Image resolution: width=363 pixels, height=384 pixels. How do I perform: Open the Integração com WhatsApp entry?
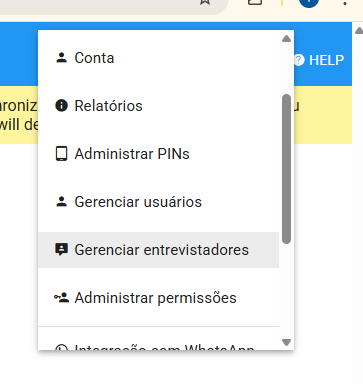[159, 347]
